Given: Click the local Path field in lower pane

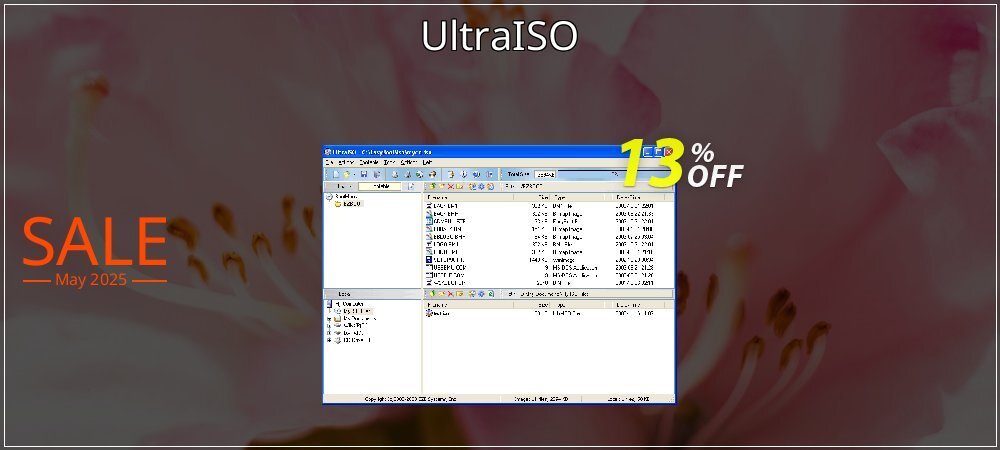Looking at the screenshot, I should [x=596, y=294].
